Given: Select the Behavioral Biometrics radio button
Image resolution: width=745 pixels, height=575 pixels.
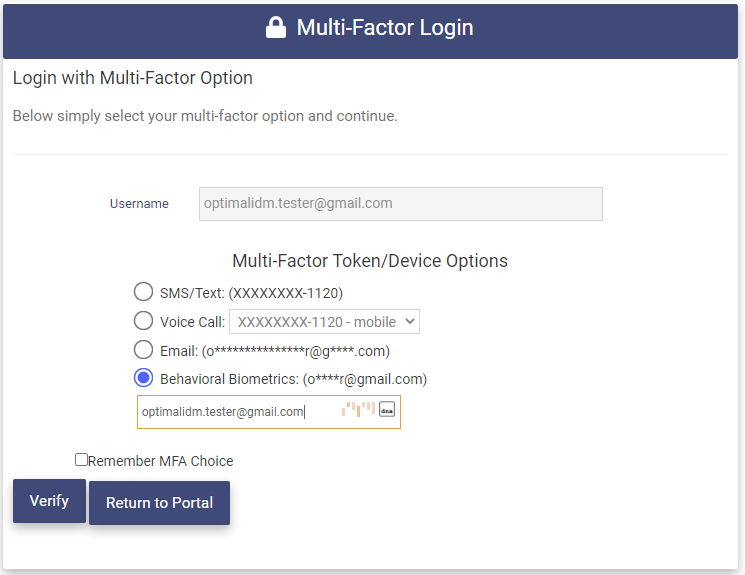Looking at the screenshot, I should point(143,378).
